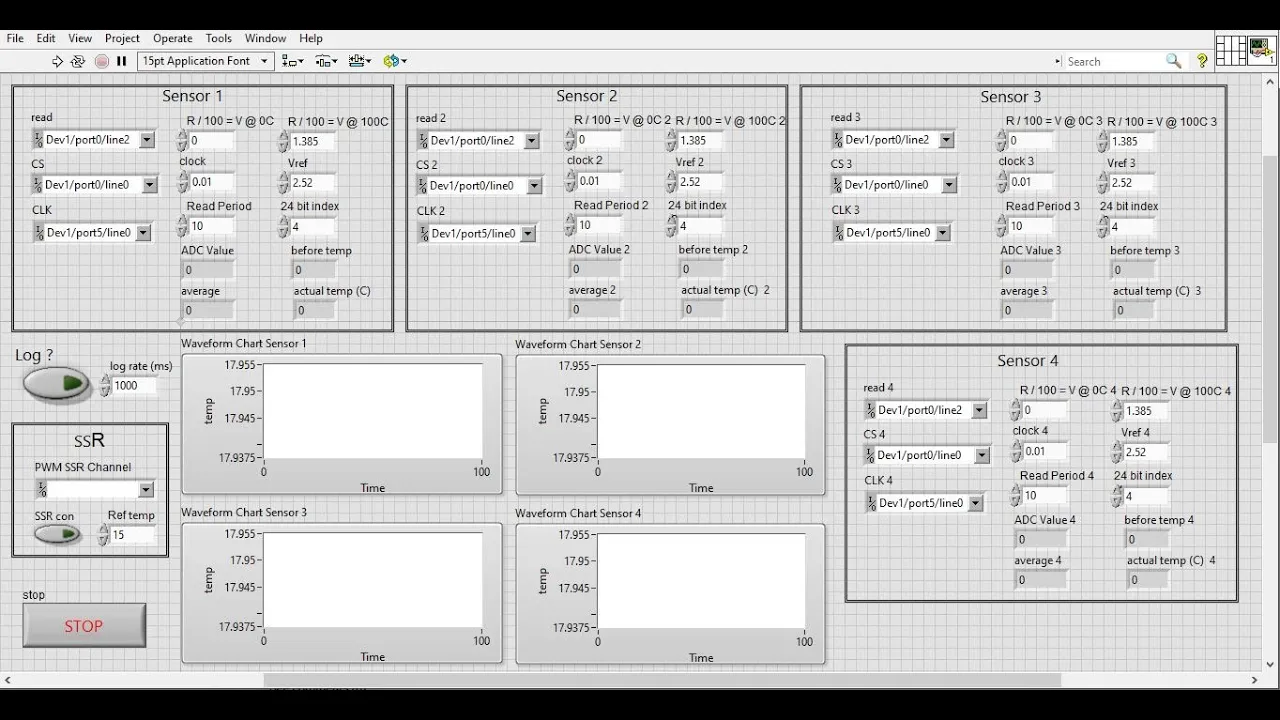The height and width of the screenshot is (720, 1280).
Task: Click the Abort Execution red circle icon
Action: [101, 61]
